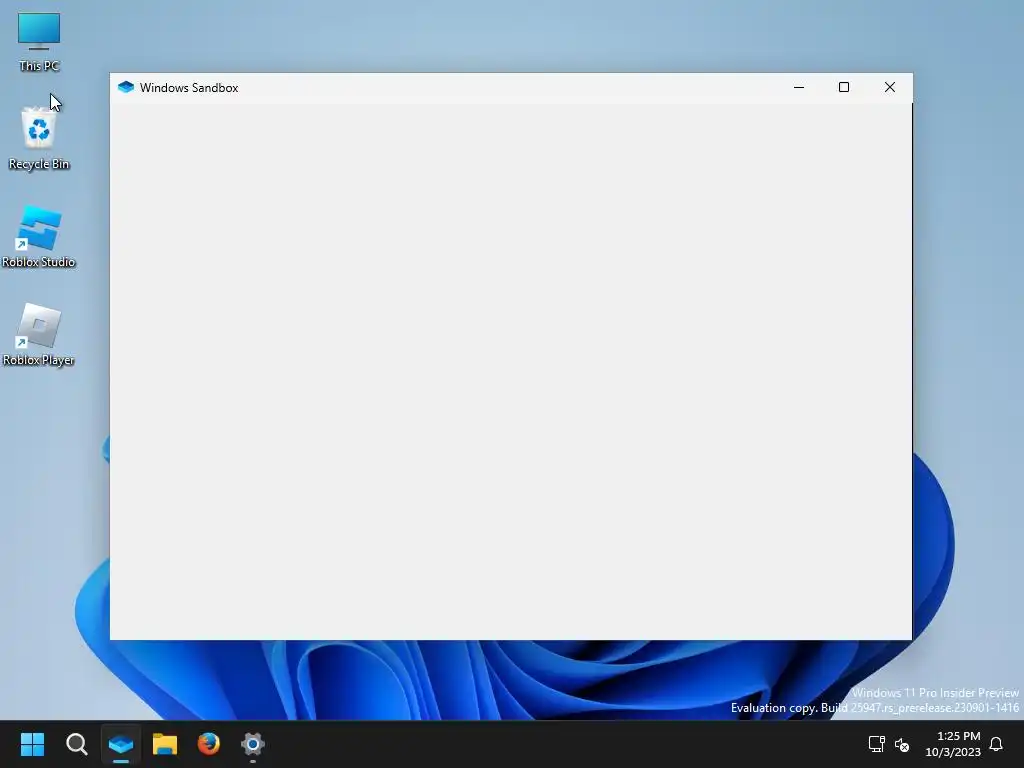The width and height of the screenshot is (1024, 768).
Task: Click Windows Sandbox taskbar icon
Action: tap(121, 744)
